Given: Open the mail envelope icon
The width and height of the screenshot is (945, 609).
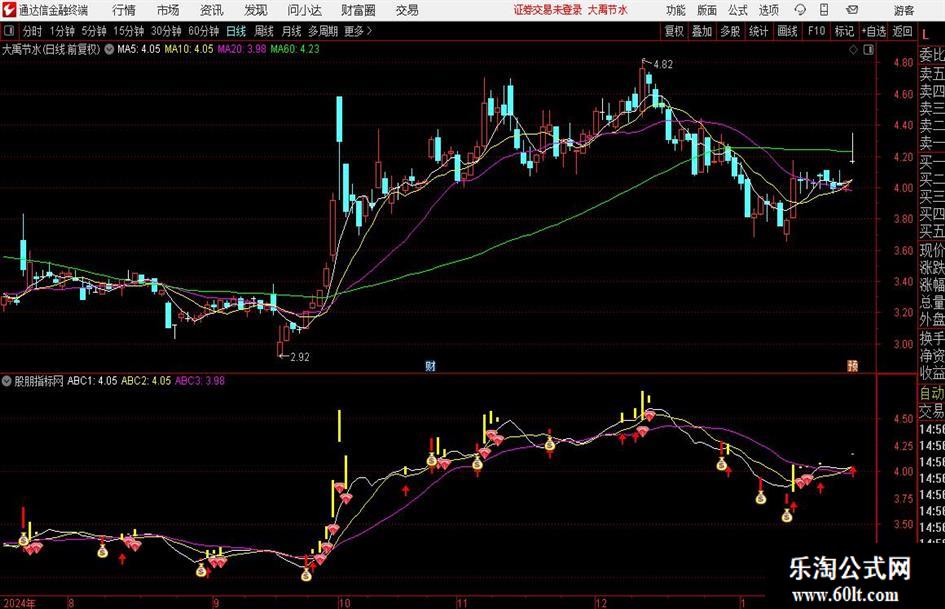Looking at the screenshot, I should pos(852,10).
